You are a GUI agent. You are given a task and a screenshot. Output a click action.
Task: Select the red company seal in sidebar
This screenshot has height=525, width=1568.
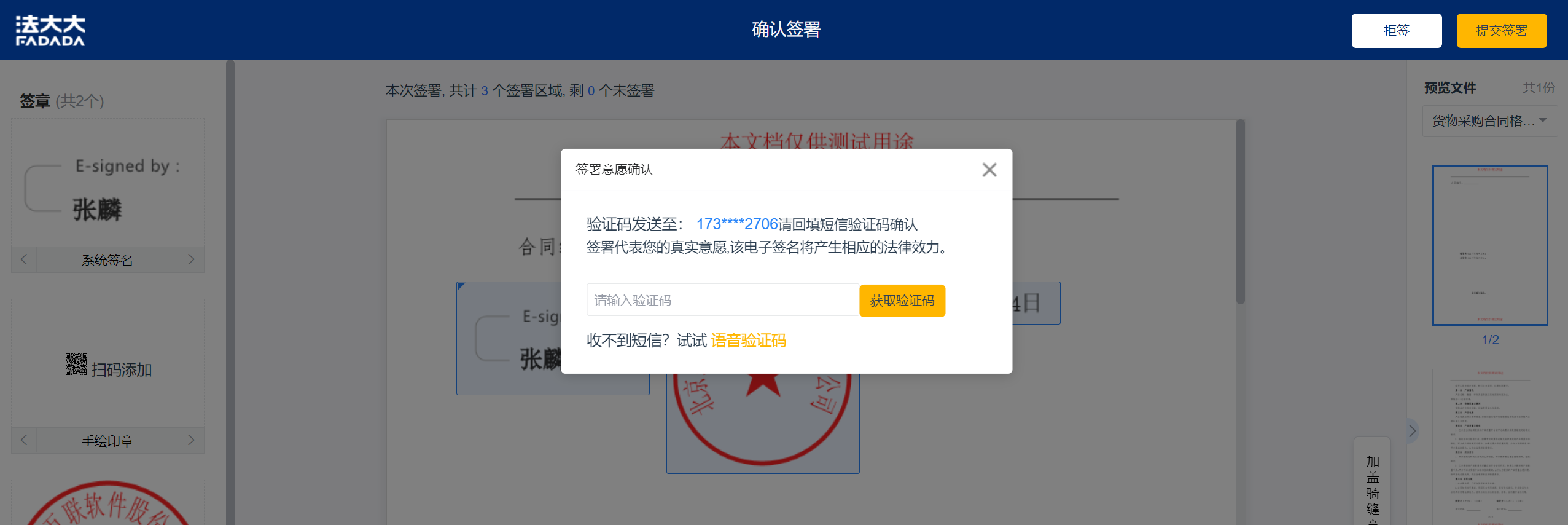pyautogui.click(x=107, y=503)
